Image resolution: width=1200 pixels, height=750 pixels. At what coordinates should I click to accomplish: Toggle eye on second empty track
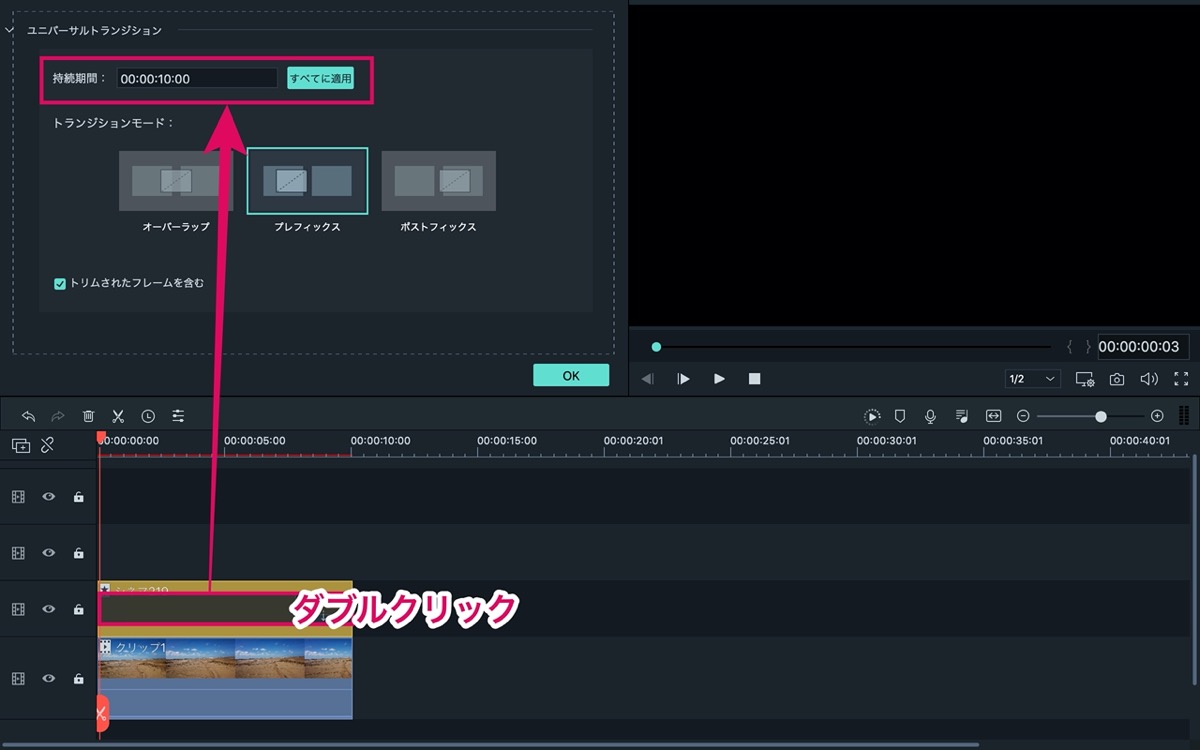tap(48, 553)
